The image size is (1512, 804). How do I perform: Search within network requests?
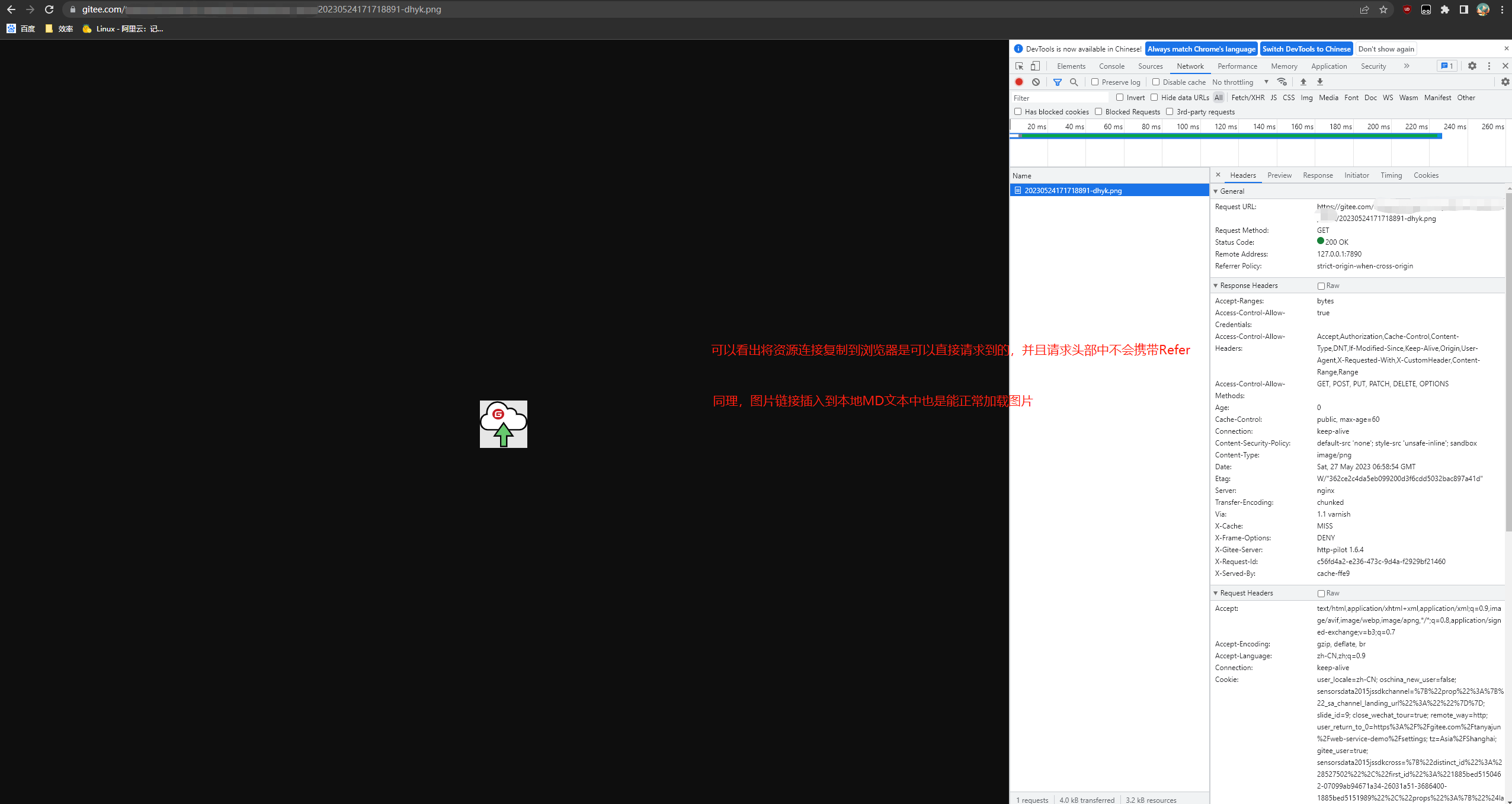point(1075,82)
